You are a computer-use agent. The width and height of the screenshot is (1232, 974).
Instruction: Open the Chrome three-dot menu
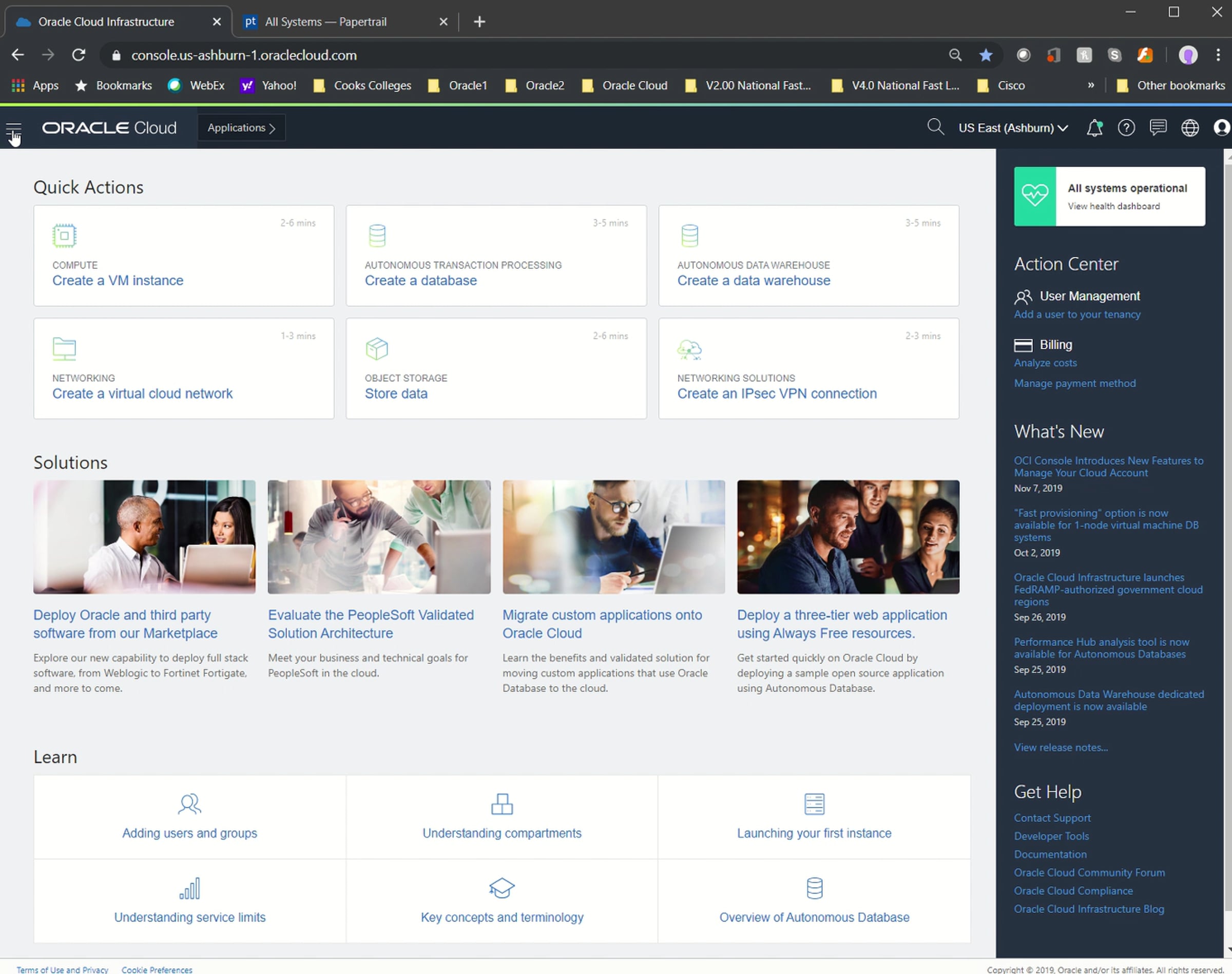click(1218, 55)
